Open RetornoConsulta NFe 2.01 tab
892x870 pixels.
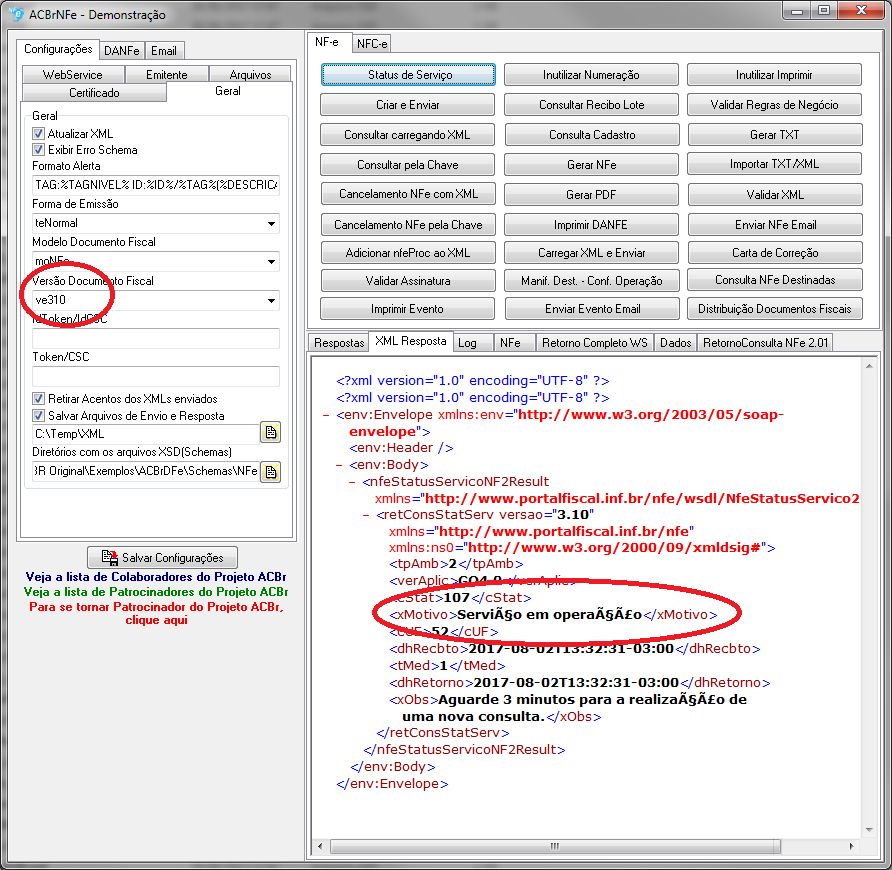tap(765, 343)
